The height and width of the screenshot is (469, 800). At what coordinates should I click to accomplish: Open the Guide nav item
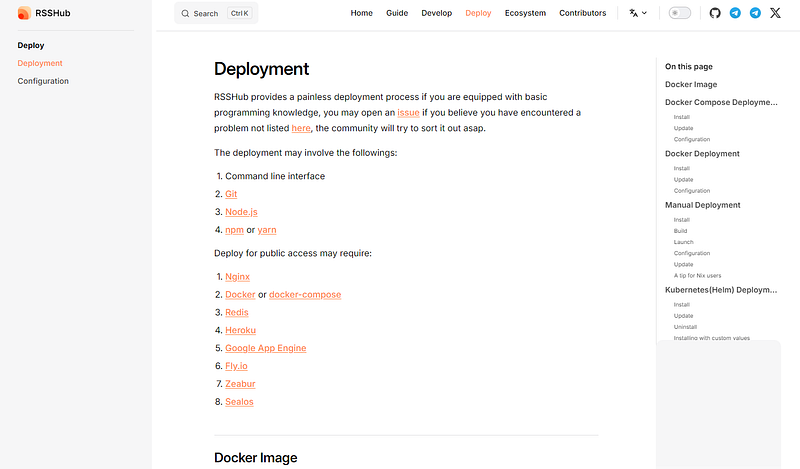[x=397, y=13]
